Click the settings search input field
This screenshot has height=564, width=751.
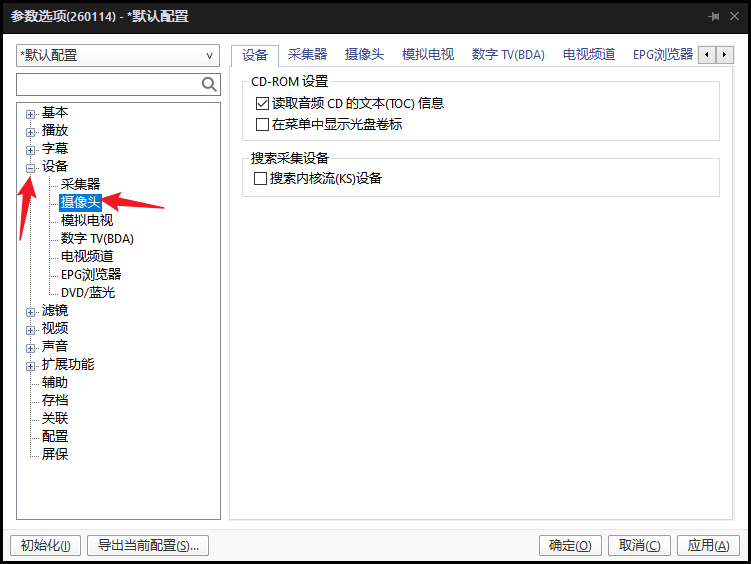coord(107,85)
